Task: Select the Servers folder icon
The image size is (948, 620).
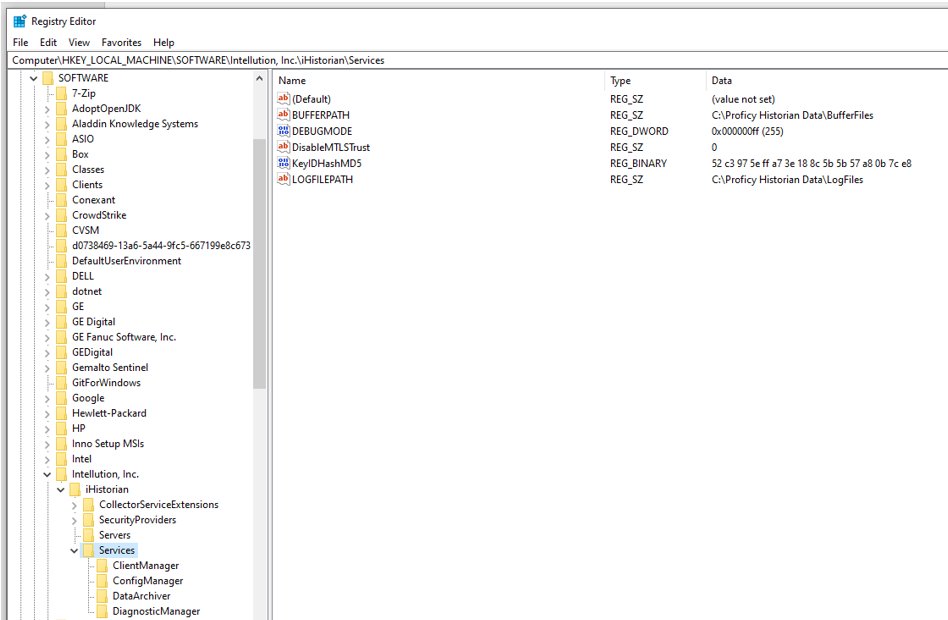Action: pyautogui.click(x=88, y=535)
